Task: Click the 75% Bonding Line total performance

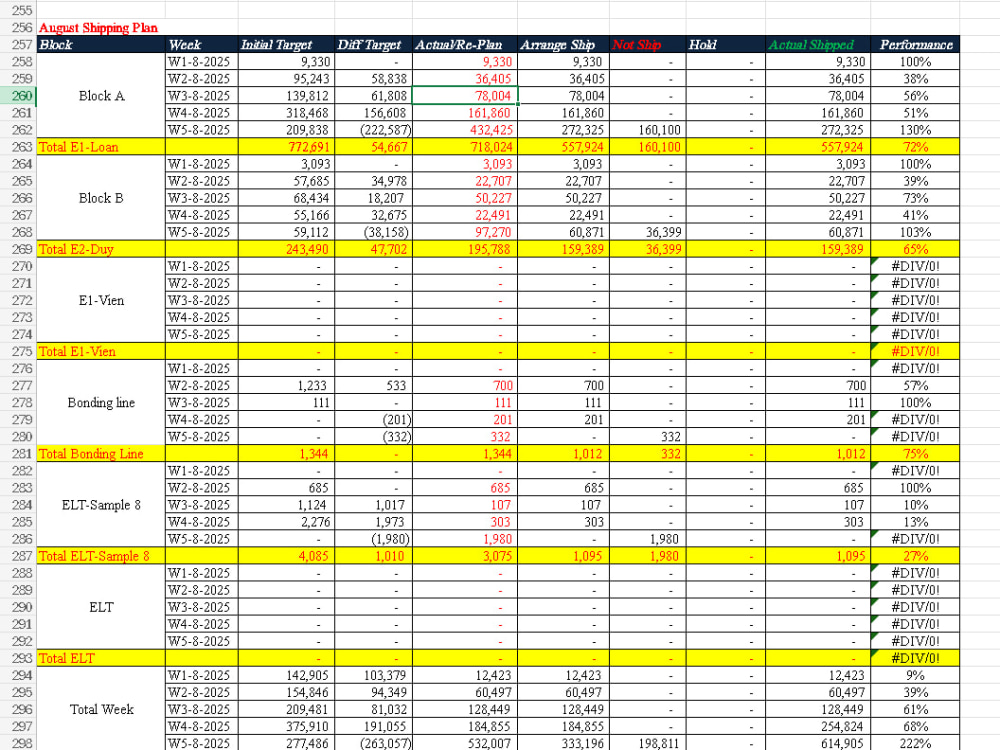Action: [x=915, y=453]
